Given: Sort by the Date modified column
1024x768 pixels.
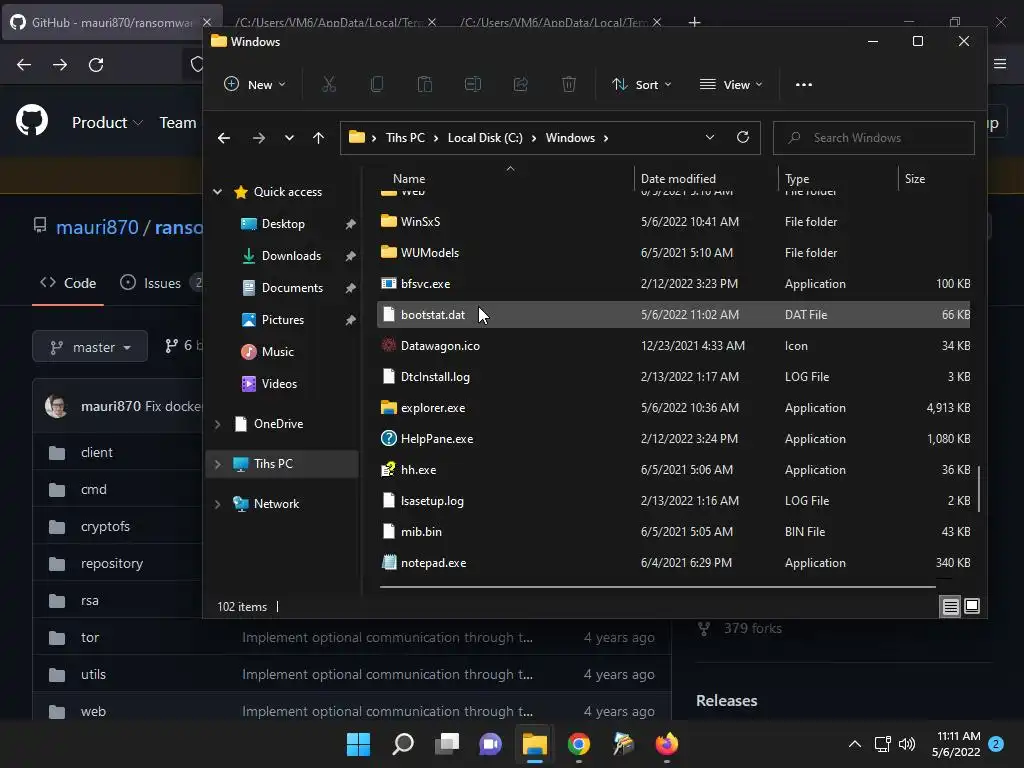Looking at the screenshot, I should point(678,178).
